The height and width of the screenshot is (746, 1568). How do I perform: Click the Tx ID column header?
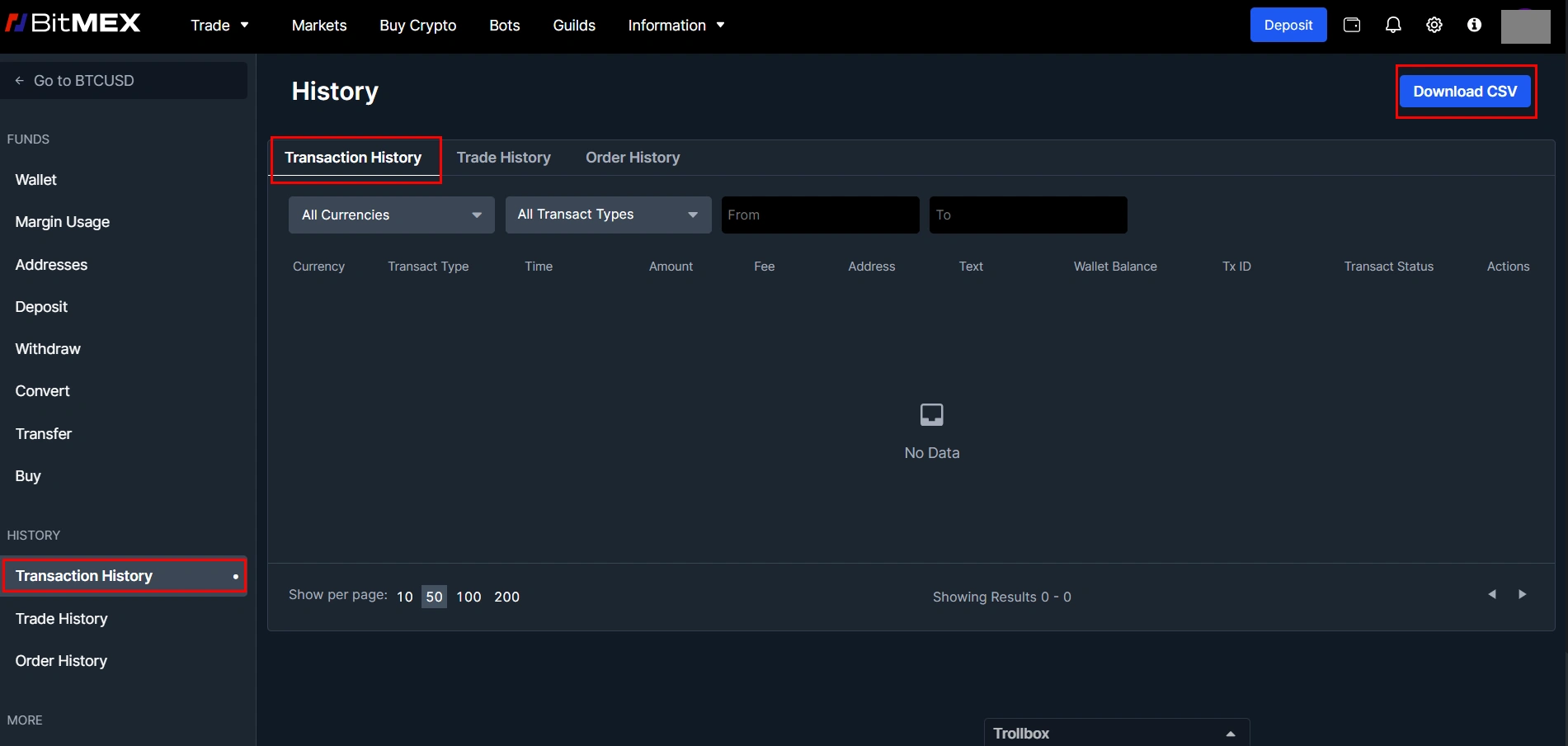point(1236,267)
